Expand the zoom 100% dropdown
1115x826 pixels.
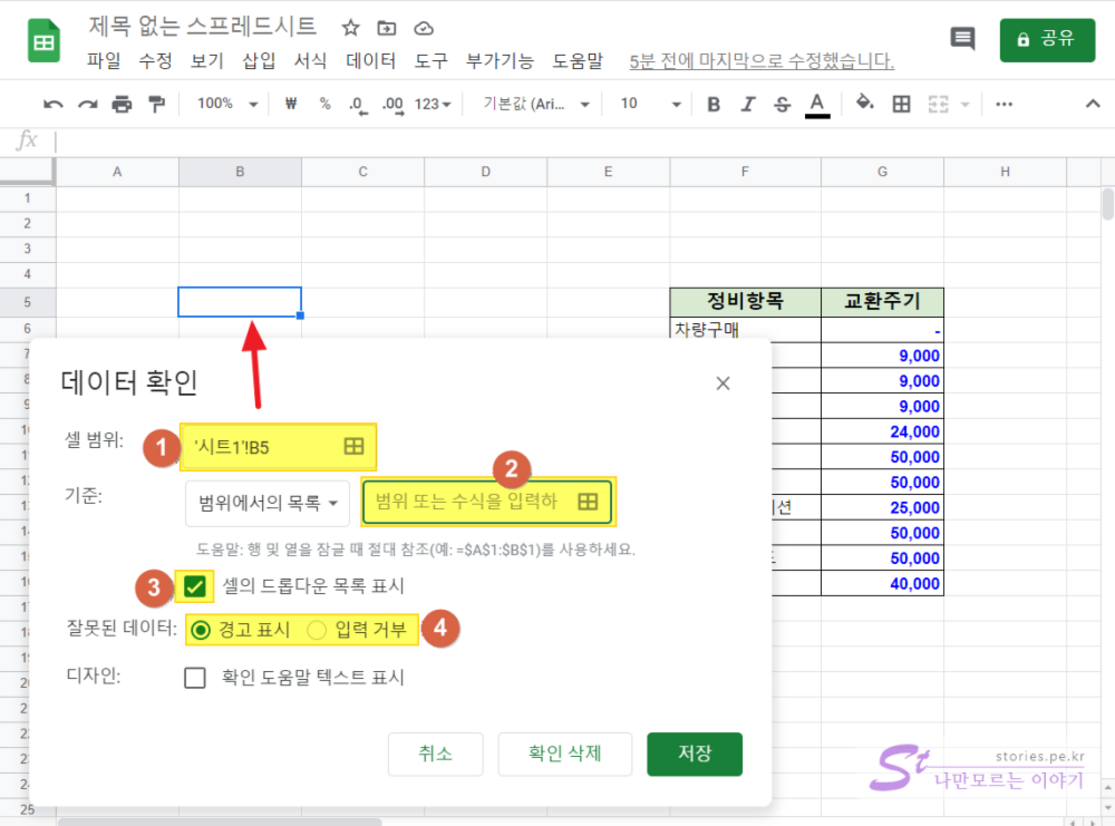pyautogui.click(x=227, y=104)
